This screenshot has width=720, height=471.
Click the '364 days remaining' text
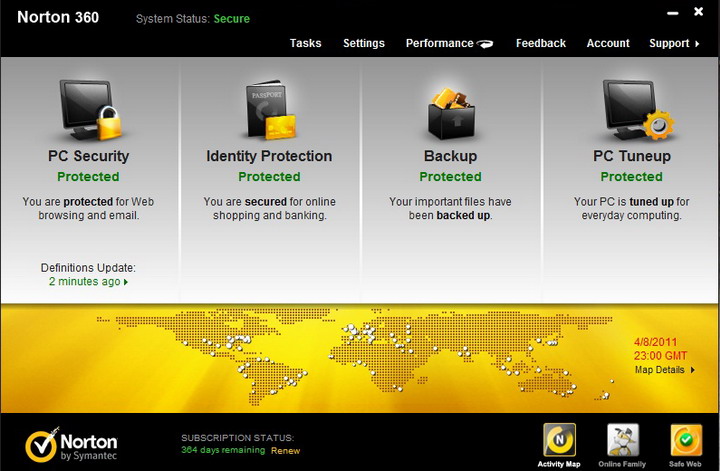[223, 450]
